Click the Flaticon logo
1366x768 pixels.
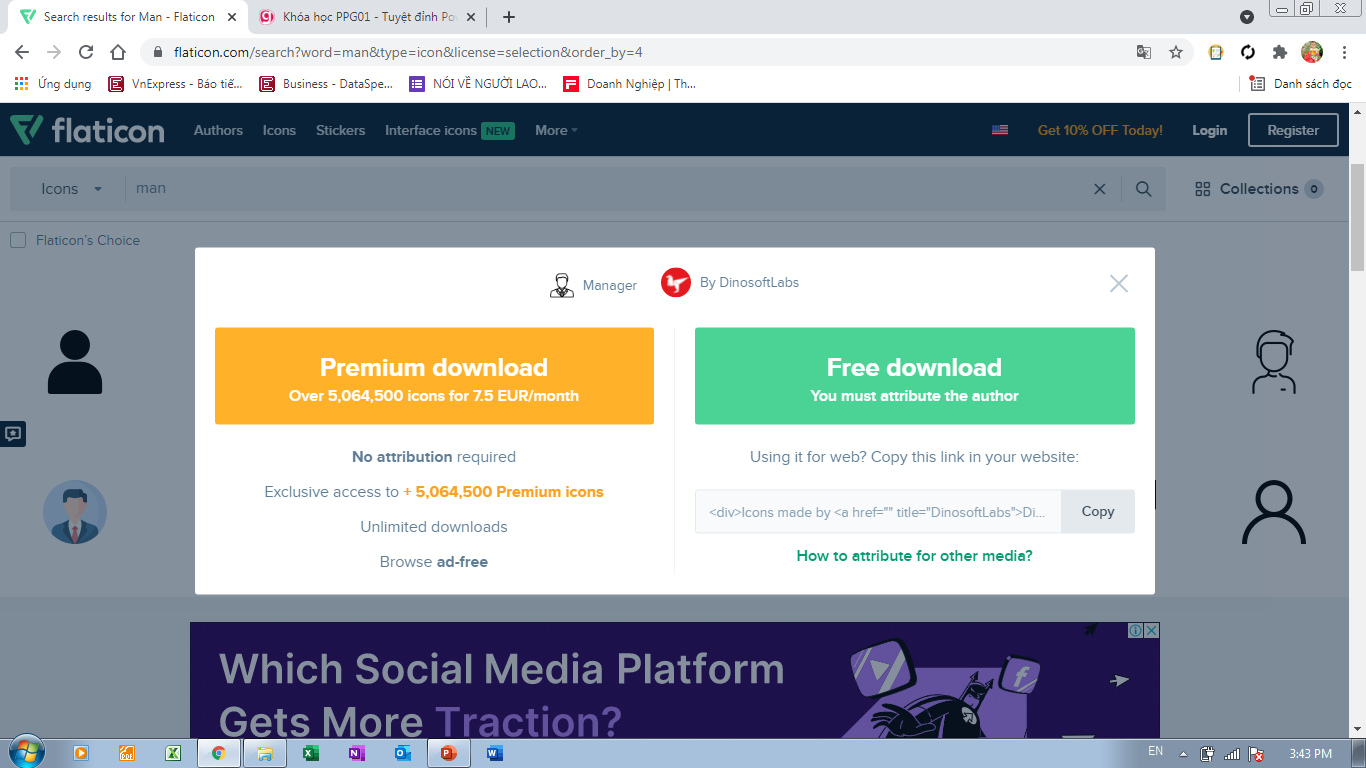click(87, 130)
